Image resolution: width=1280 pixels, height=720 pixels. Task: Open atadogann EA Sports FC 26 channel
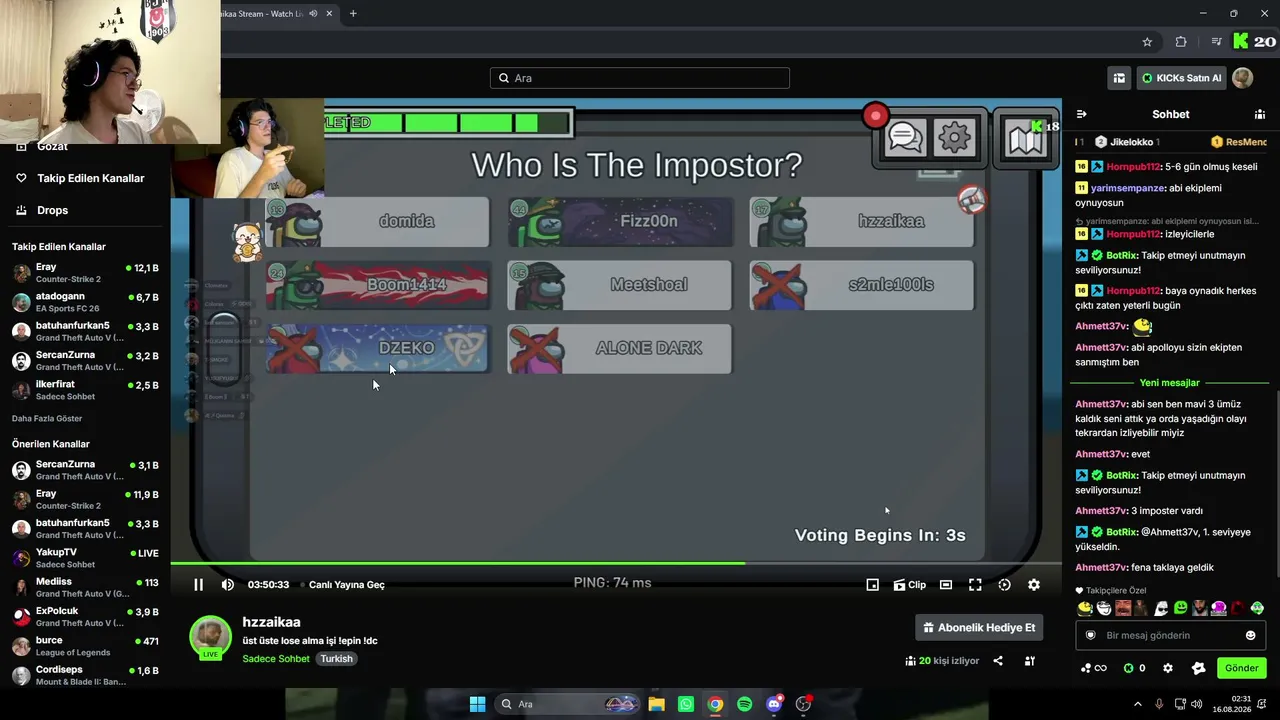point(85,303)
